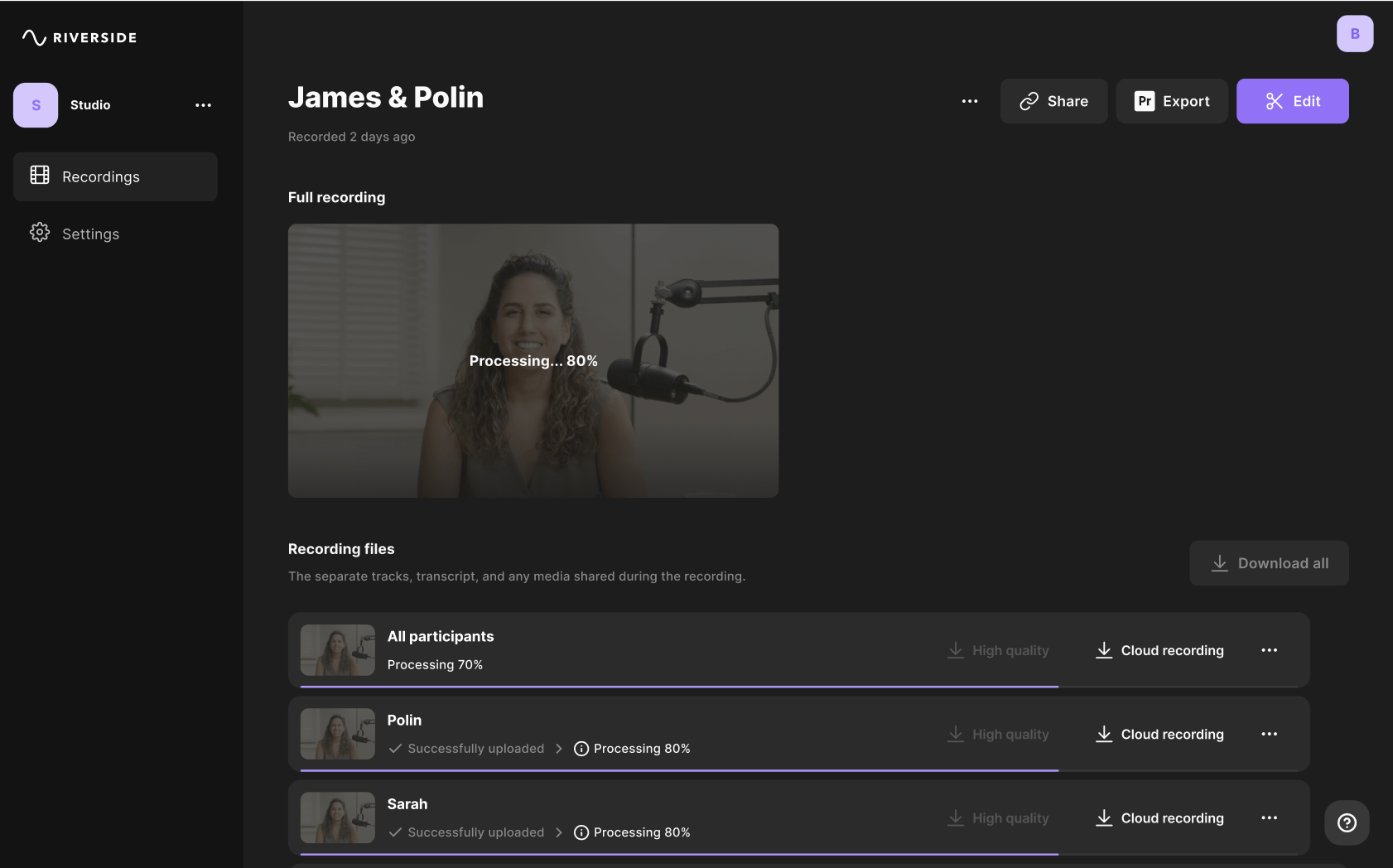Screen dimensions: 1393x868
Task: Click the Download all arrow icon
Action: click(x=1220, y=563)
